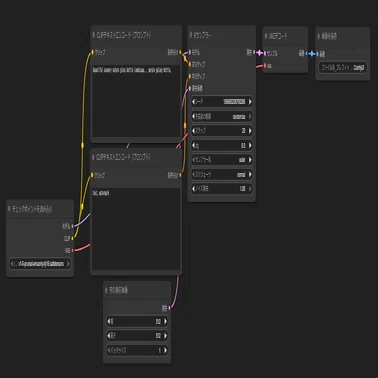Click the seed number value in Kサンプラー
The image size is (378, 378).
coord(234,102)
